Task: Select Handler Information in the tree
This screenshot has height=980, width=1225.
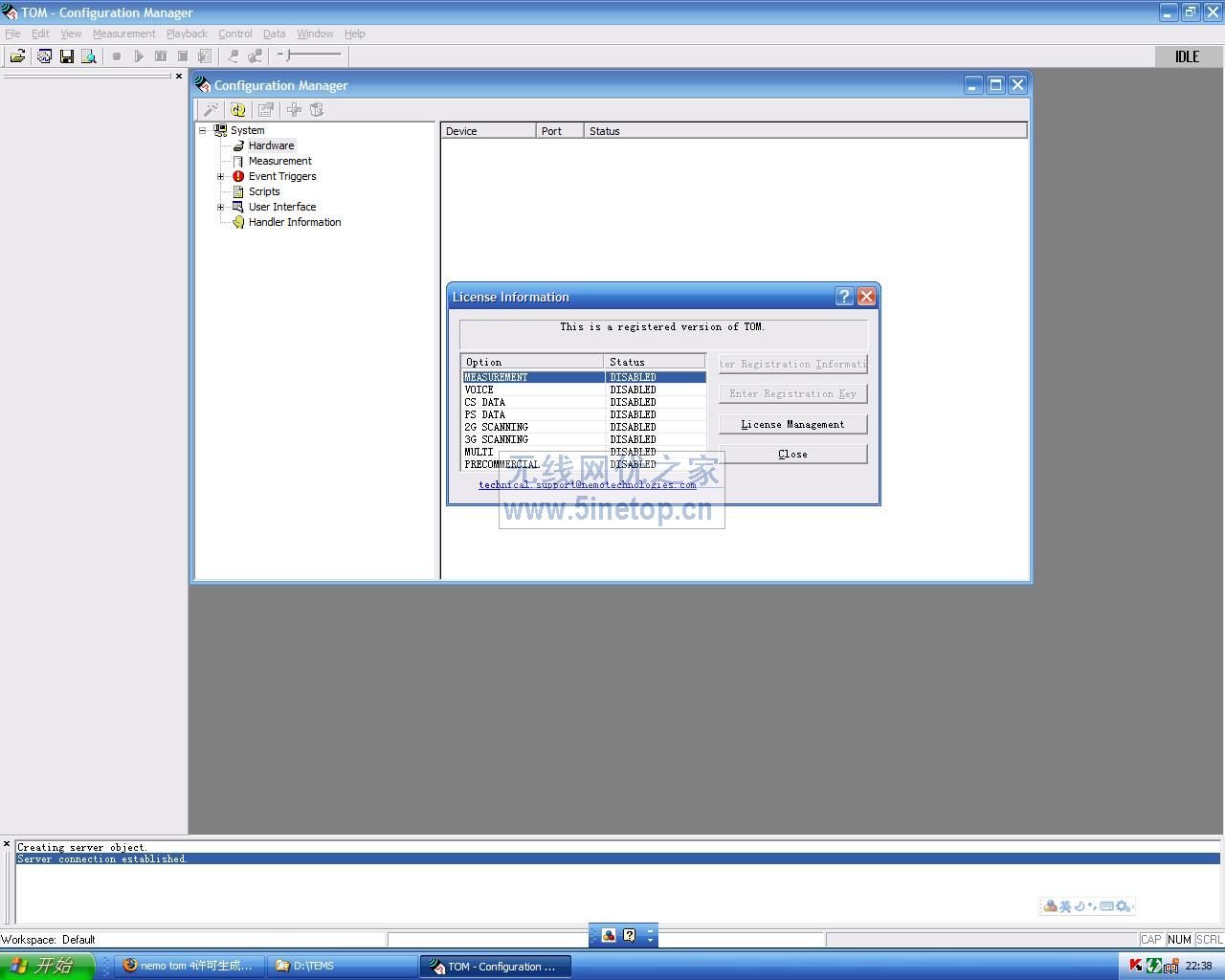Action: [294, 222]
